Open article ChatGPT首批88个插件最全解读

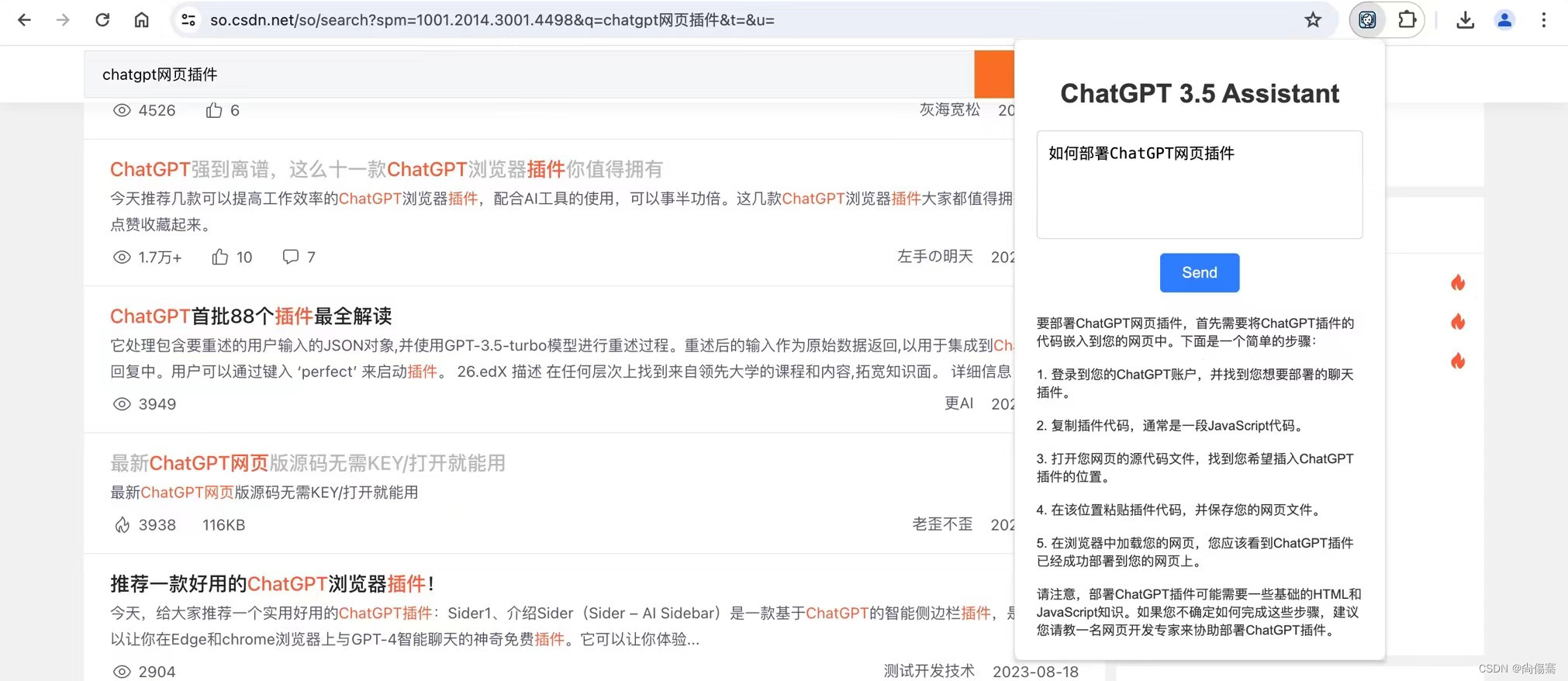pos(251,316)
